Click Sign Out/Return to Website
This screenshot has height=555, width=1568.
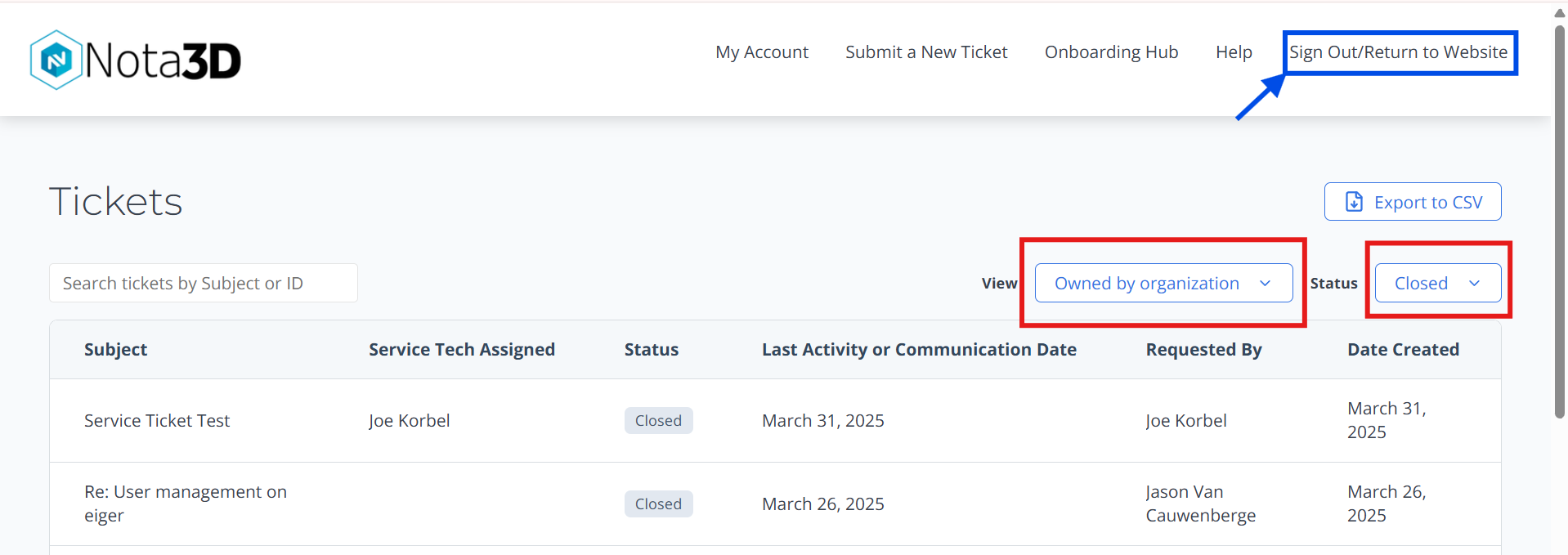point(1399,51)
